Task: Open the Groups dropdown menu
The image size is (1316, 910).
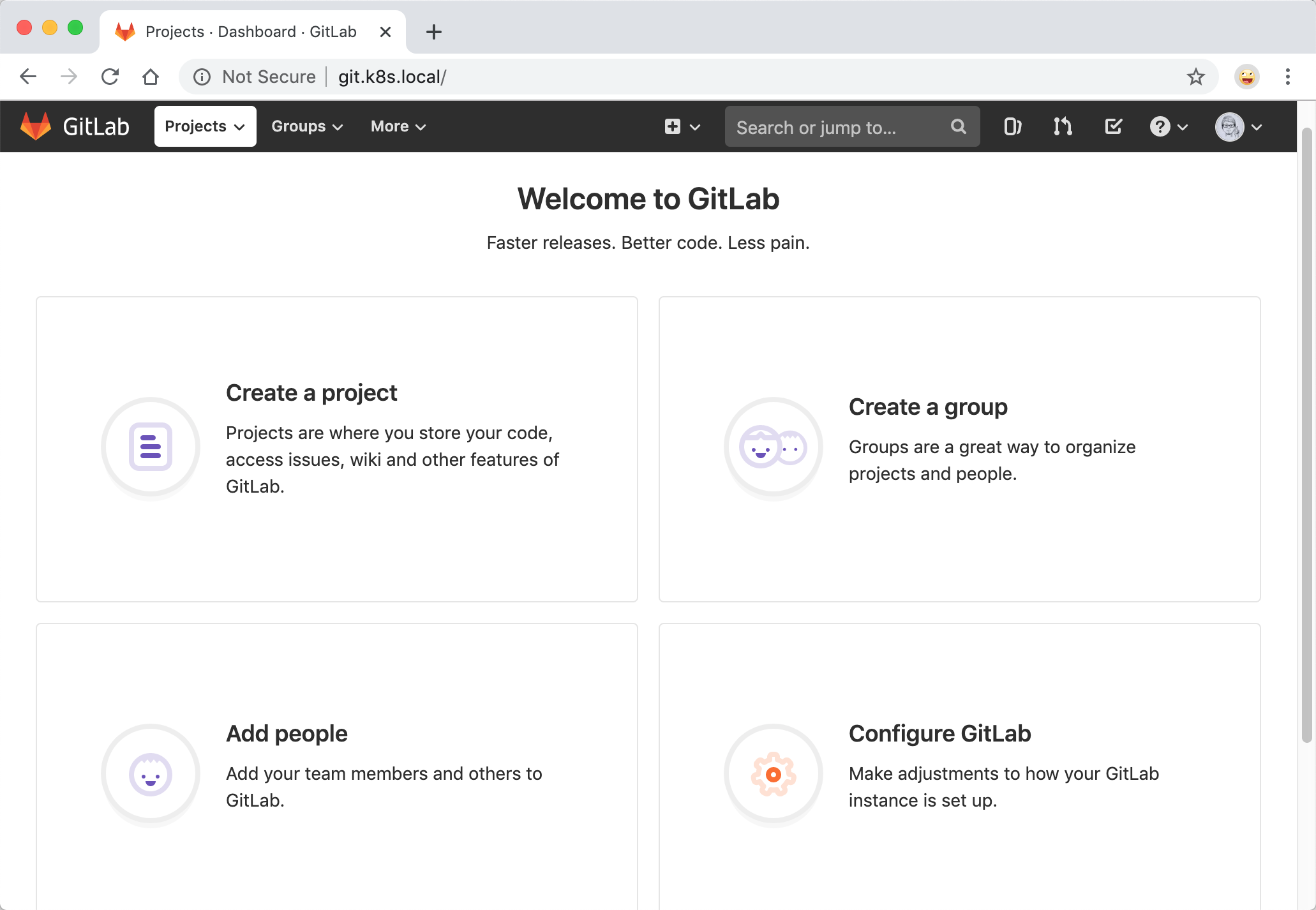Action: pos(307,126)
